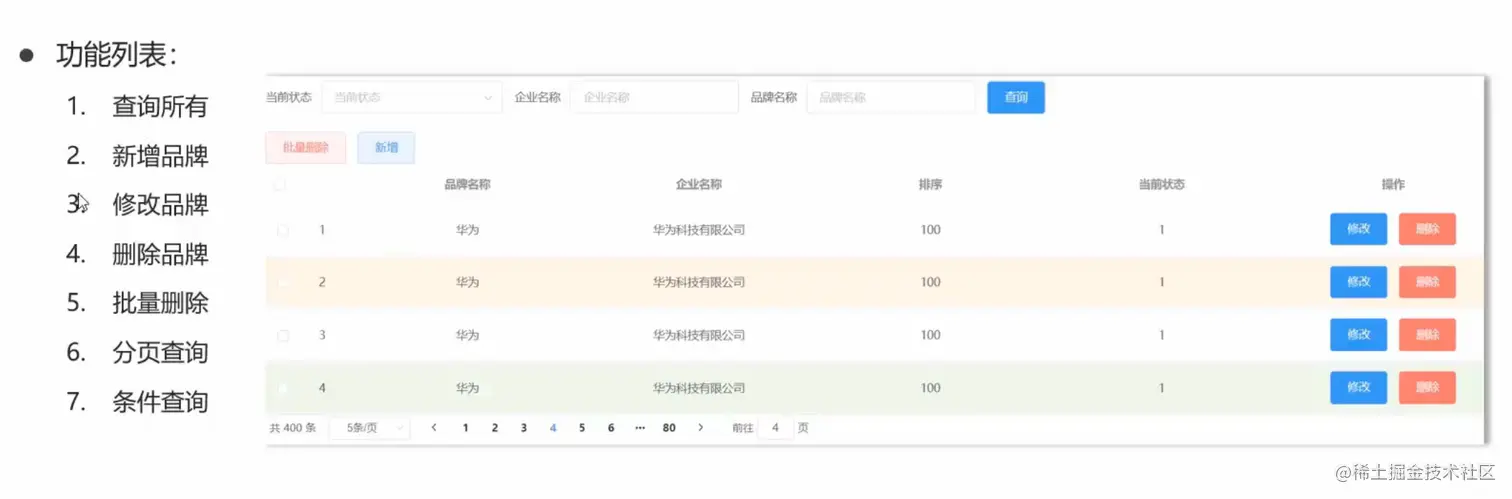This screenshot has width=1512, height=499.
Task: Click 修改 edit button in row 3
Action: pyautogui.click(x=1358, y=334)
